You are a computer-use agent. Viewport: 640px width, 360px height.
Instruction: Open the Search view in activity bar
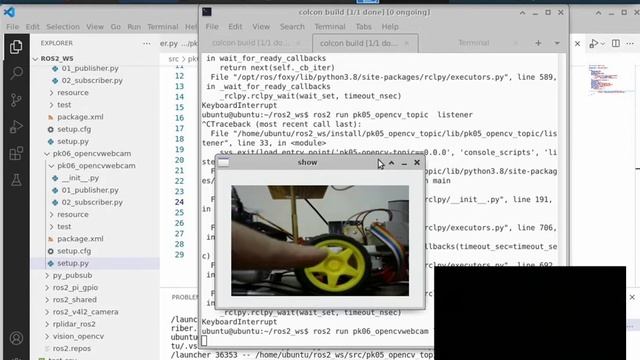tap(16, 73)
